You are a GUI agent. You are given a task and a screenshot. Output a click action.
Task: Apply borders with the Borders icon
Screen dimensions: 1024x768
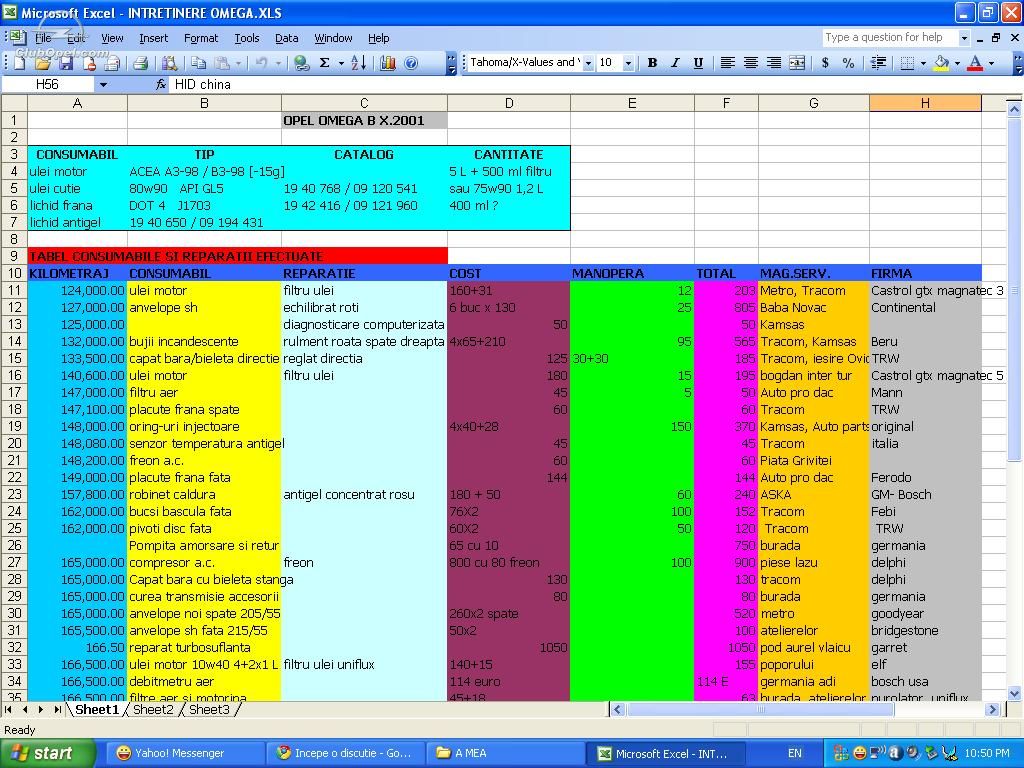tap(907, 63)
